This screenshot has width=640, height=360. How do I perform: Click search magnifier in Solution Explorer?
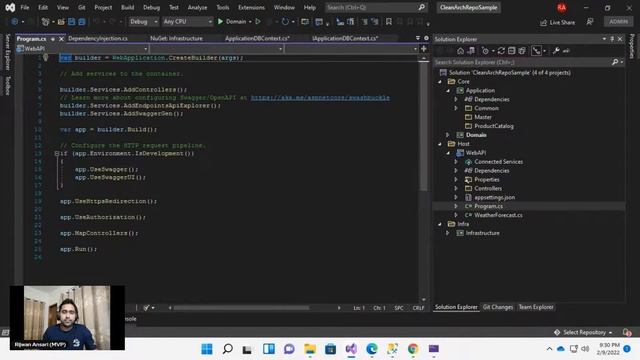[615, 62]
